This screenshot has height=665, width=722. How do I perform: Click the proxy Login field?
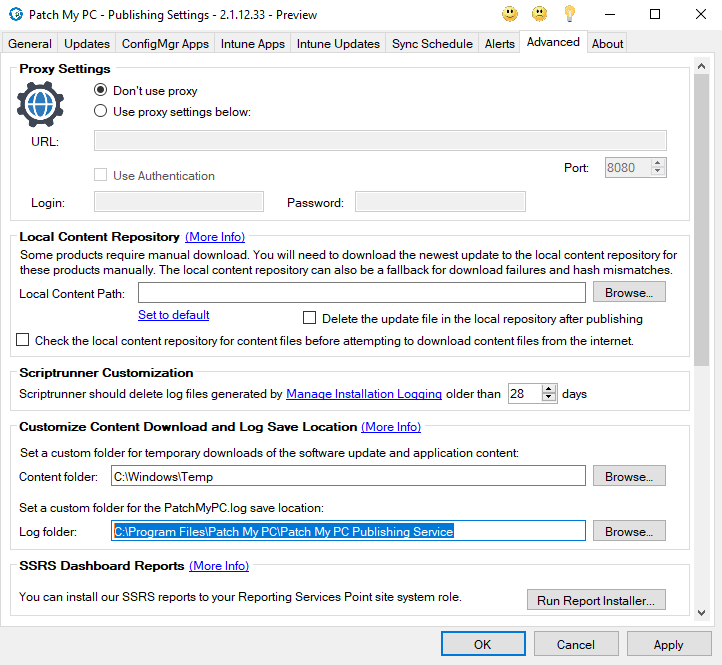(x=179, y=202)
